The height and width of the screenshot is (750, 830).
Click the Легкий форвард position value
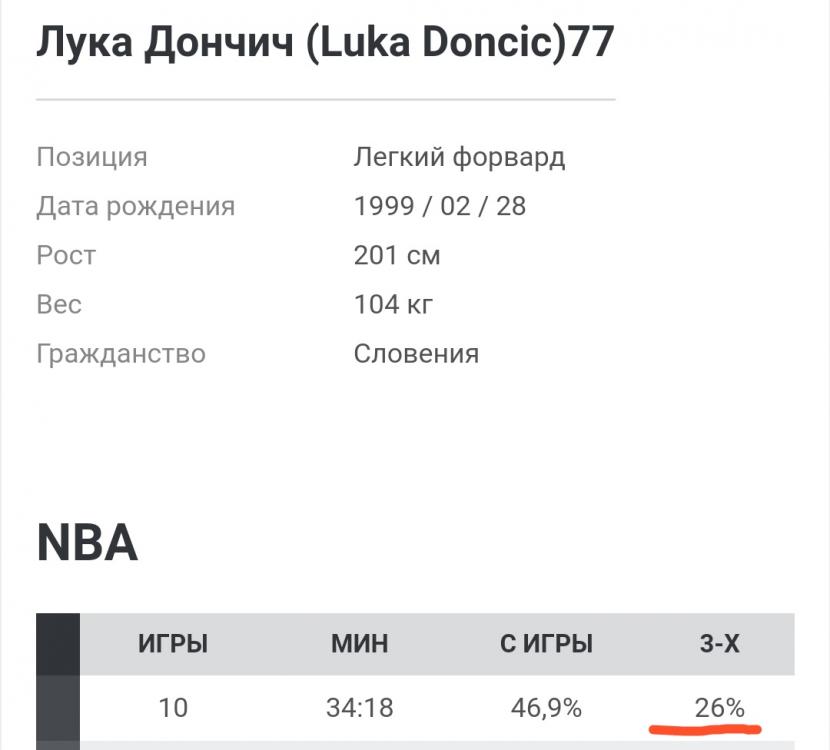tap(459, 157)
